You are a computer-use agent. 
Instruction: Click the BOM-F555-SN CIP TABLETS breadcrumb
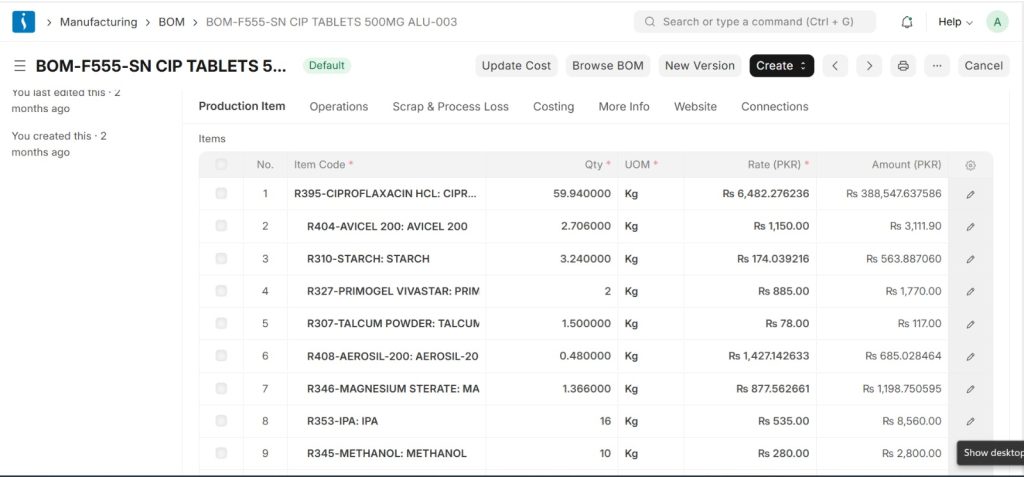click(x=332, y=22)
